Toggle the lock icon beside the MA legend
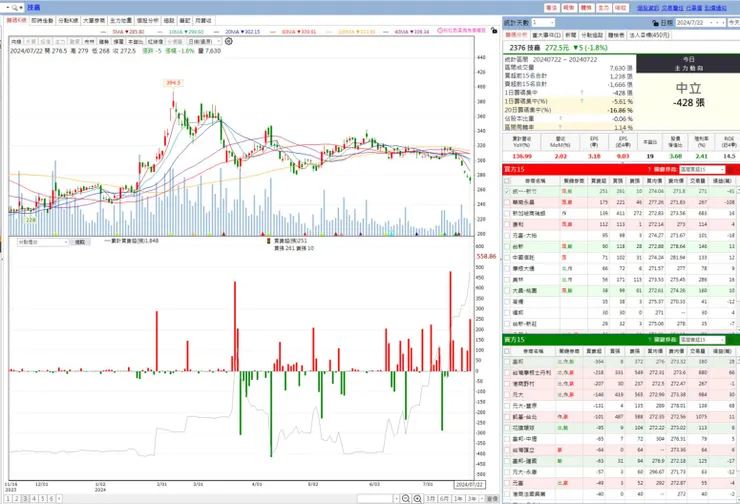Image resolution: width=740 pixels, height=504 pixels. 494,31
